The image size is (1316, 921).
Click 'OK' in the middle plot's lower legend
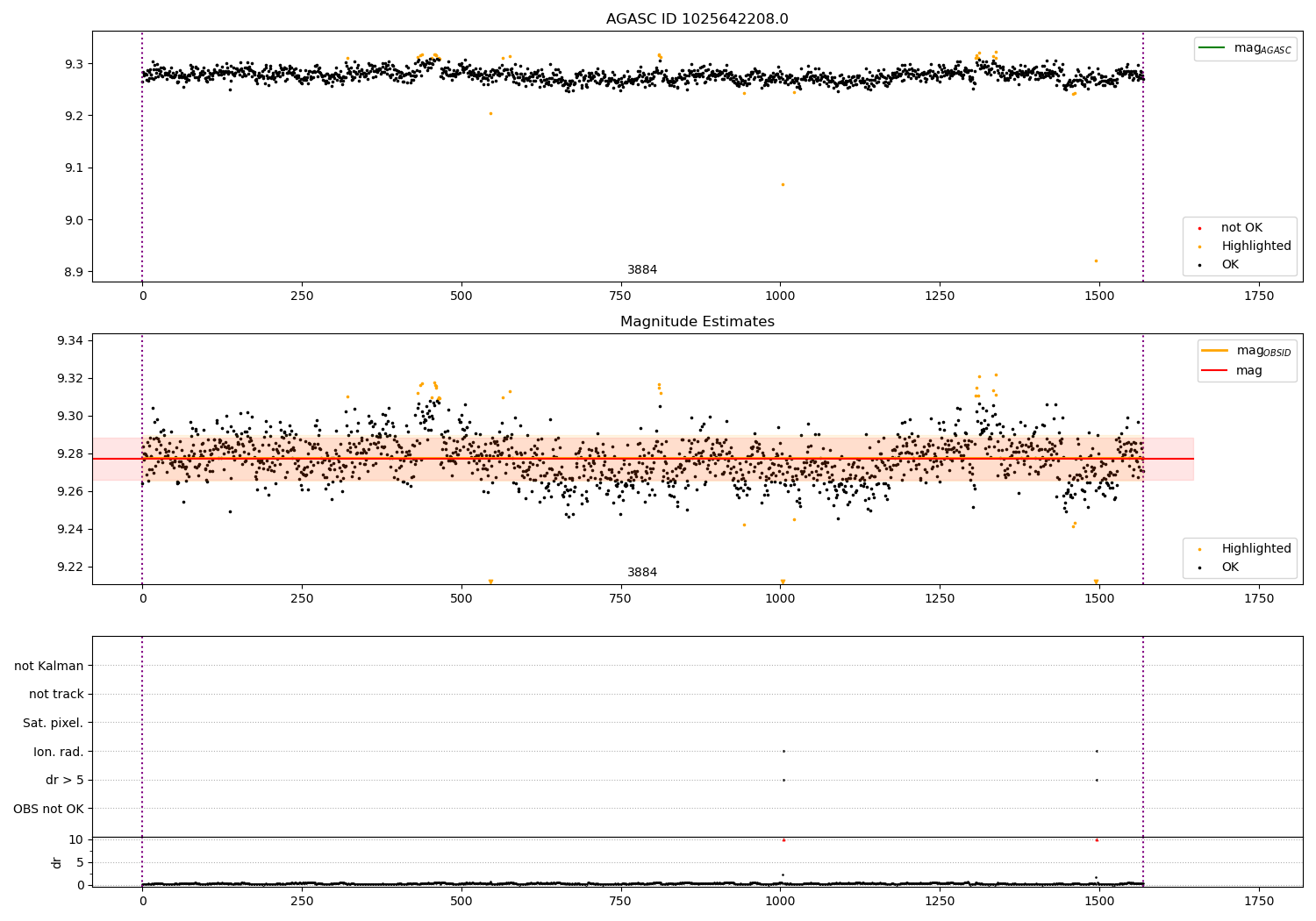(1230, 568)
